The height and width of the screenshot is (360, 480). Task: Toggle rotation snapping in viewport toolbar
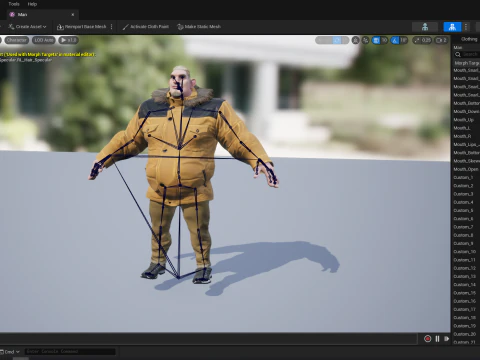(395, 40)
